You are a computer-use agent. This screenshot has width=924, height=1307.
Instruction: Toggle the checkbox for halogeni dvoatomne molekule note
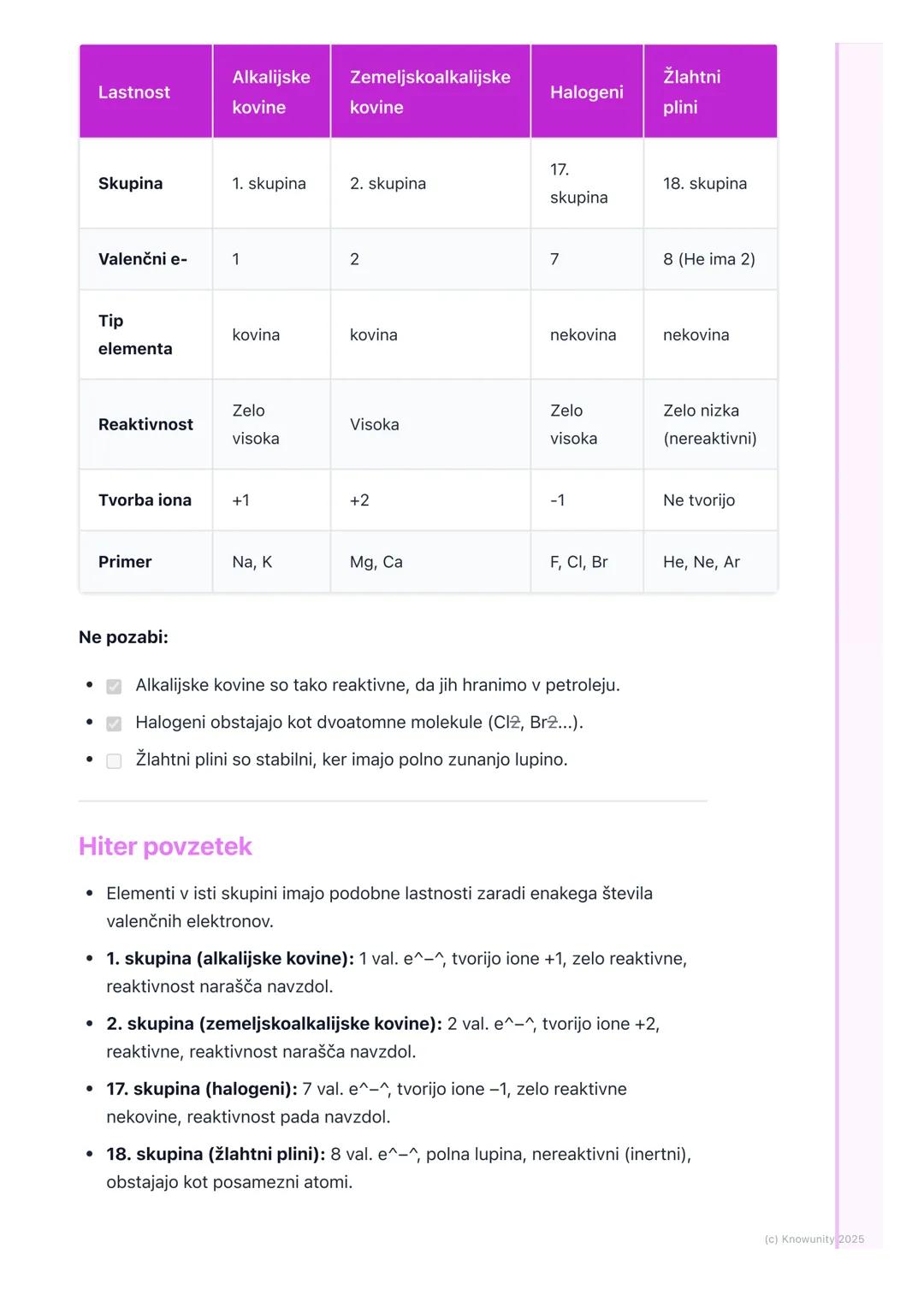point(114,724)
